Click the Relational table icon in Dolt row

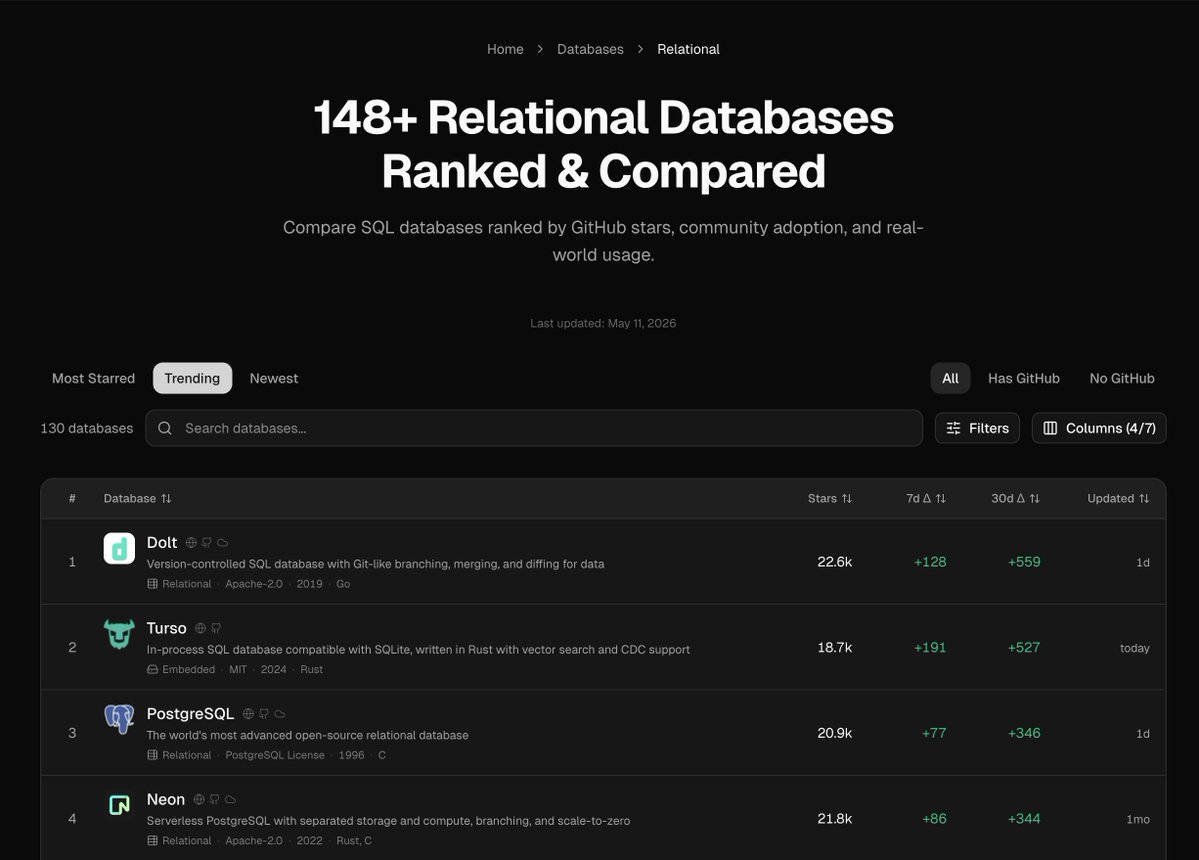152,584
